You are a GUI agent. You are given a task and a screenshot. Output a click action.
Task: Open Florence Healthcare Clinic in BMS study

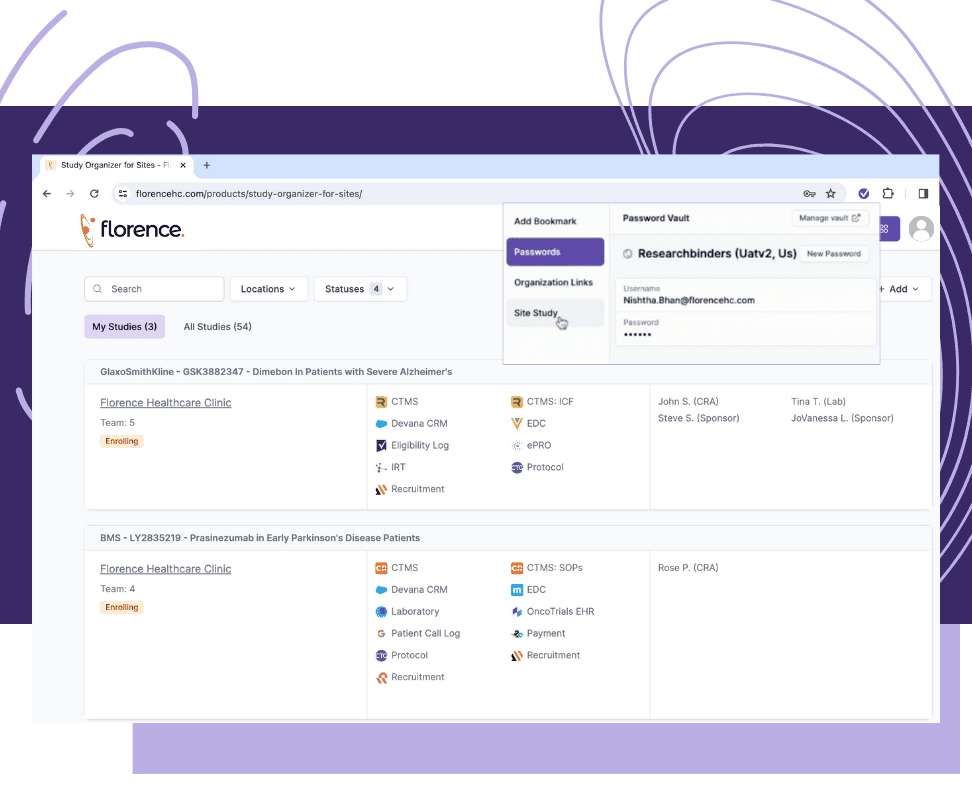[x=166, y=569]
